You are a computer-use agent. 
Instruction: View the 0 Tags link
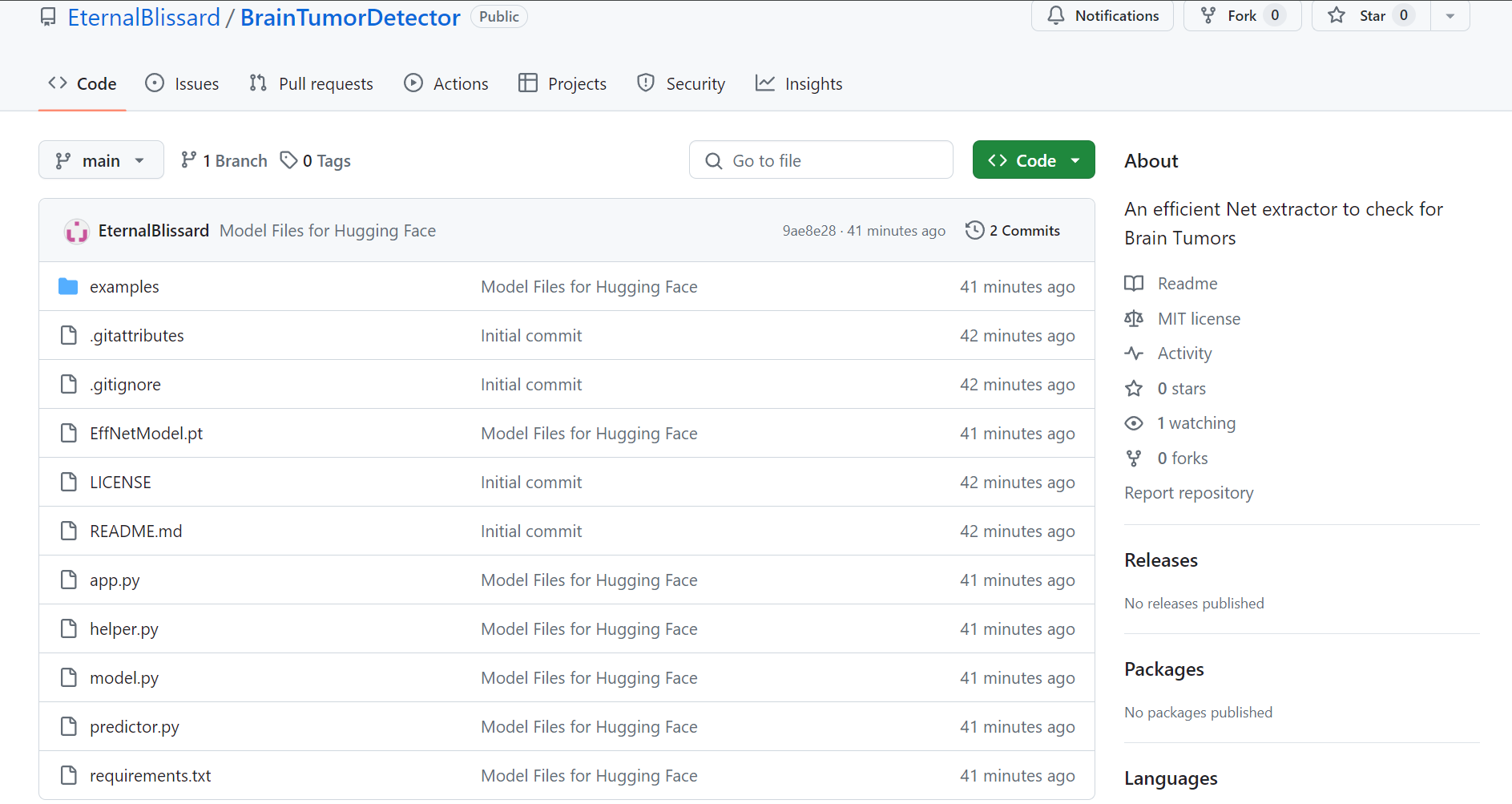tap(316, 160)
